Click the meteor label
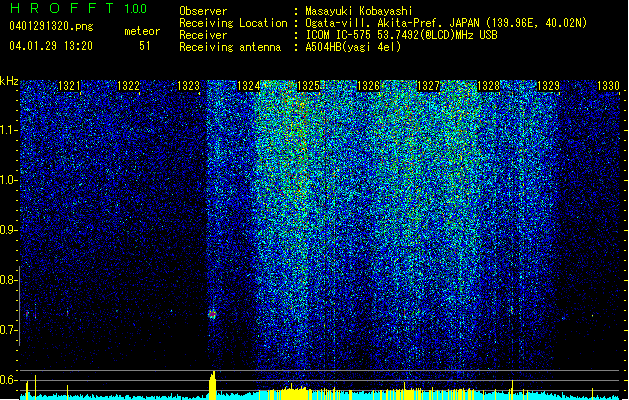The height and width of the screenshot is (400, 629). point(142,31)
